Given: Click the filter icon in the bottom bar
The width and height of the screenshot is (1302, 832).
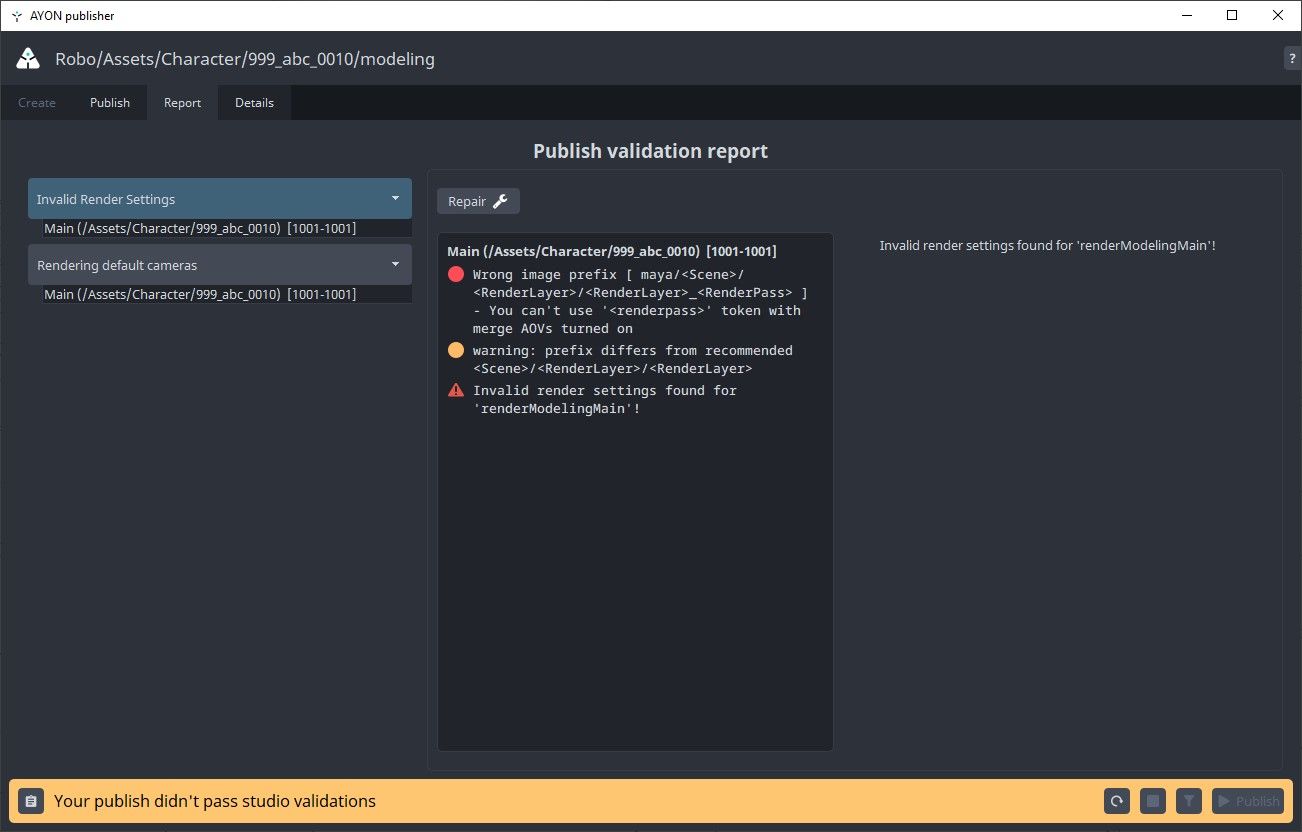Looking at the screenshot, I should pyautogui.click(x=1188, y=800).
